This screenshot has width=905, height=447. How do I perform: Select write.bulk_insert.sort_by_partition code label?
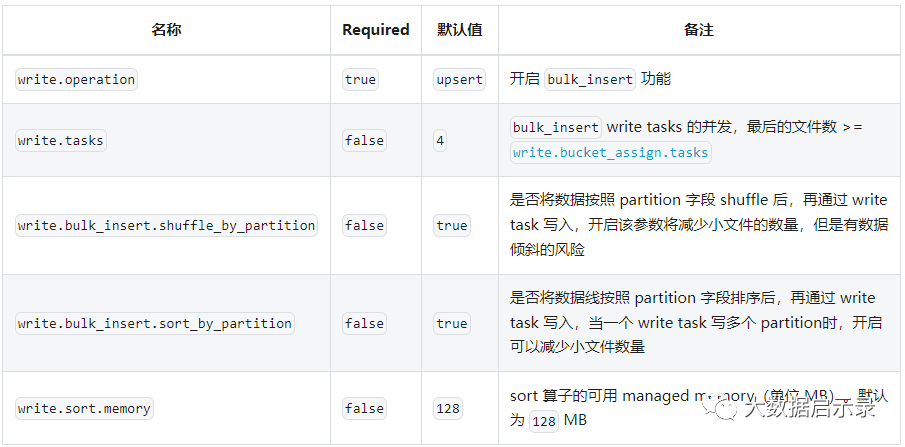pyautogui.click(x=155, y=324)
